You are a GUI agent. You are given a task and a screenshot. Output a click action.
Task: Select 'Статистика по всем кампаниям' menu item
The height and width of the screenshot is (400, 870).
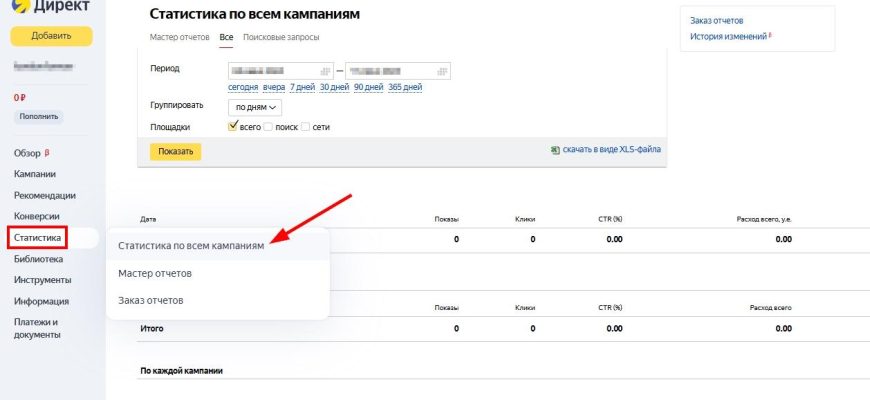(x=191, y=245)
